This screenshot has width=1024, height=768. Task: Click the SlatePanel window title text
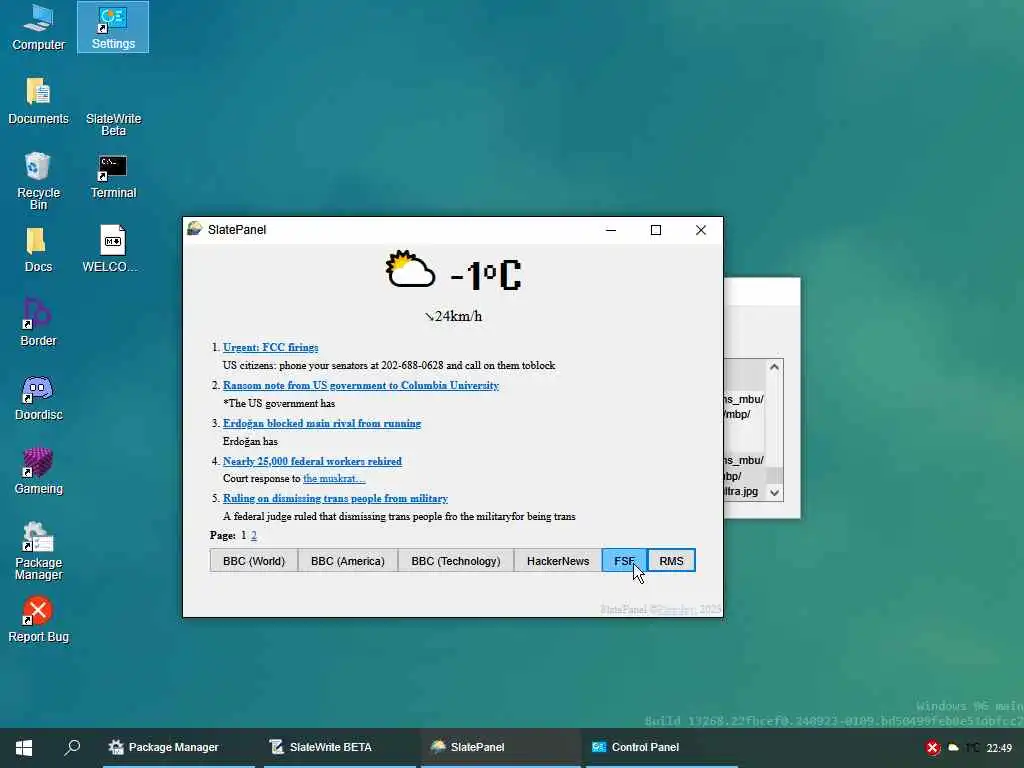(x=237, y=229)
